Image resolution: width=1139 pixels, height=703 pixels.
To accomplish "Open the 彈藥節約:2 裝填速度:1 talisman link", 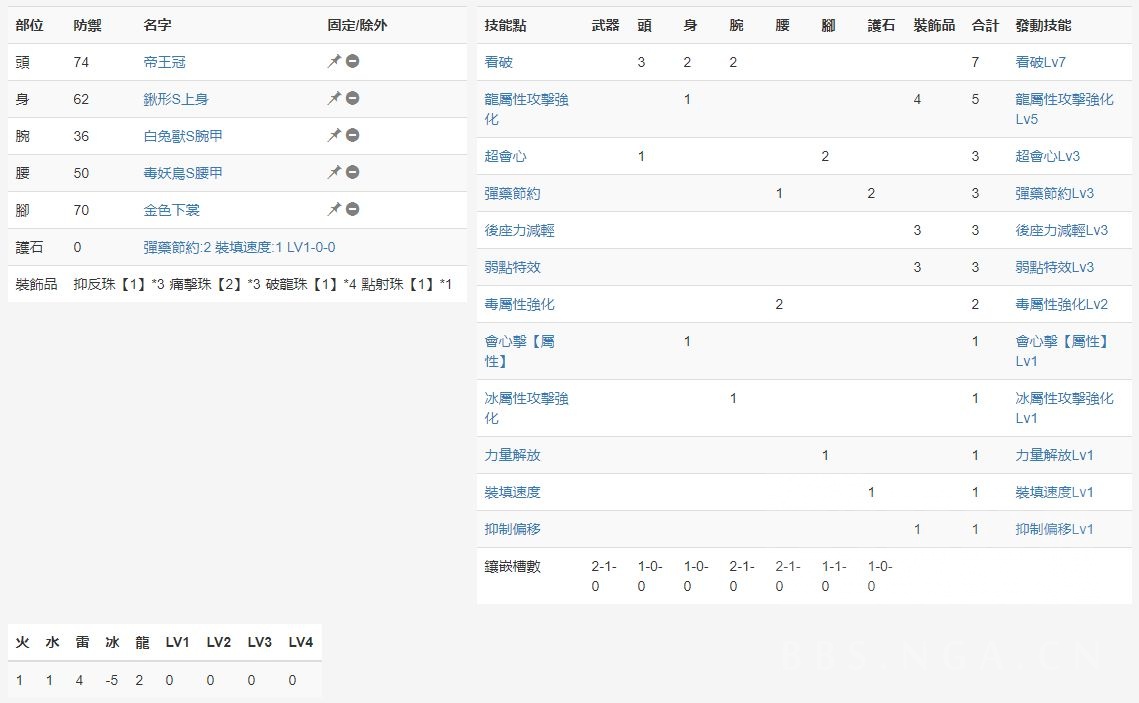I will 239,248.
